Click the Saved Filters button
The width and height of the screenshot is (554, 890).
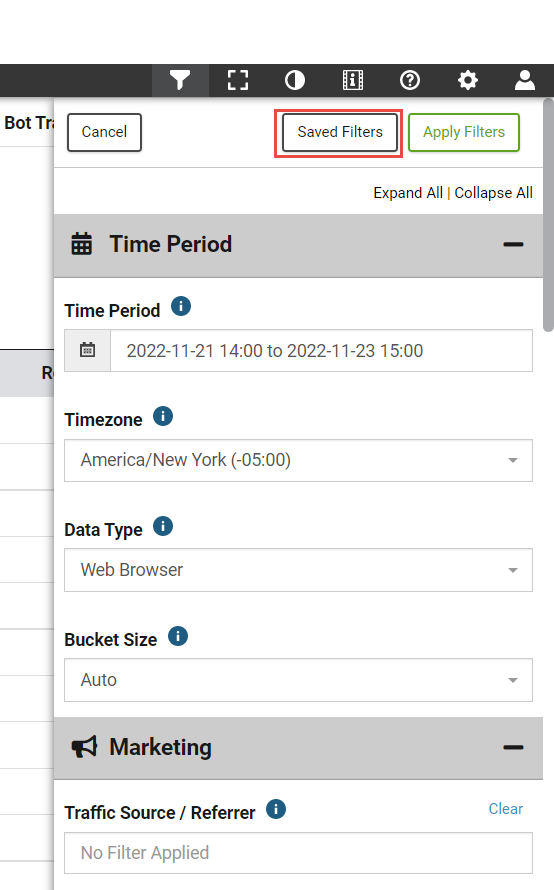[x=340, y=132]
